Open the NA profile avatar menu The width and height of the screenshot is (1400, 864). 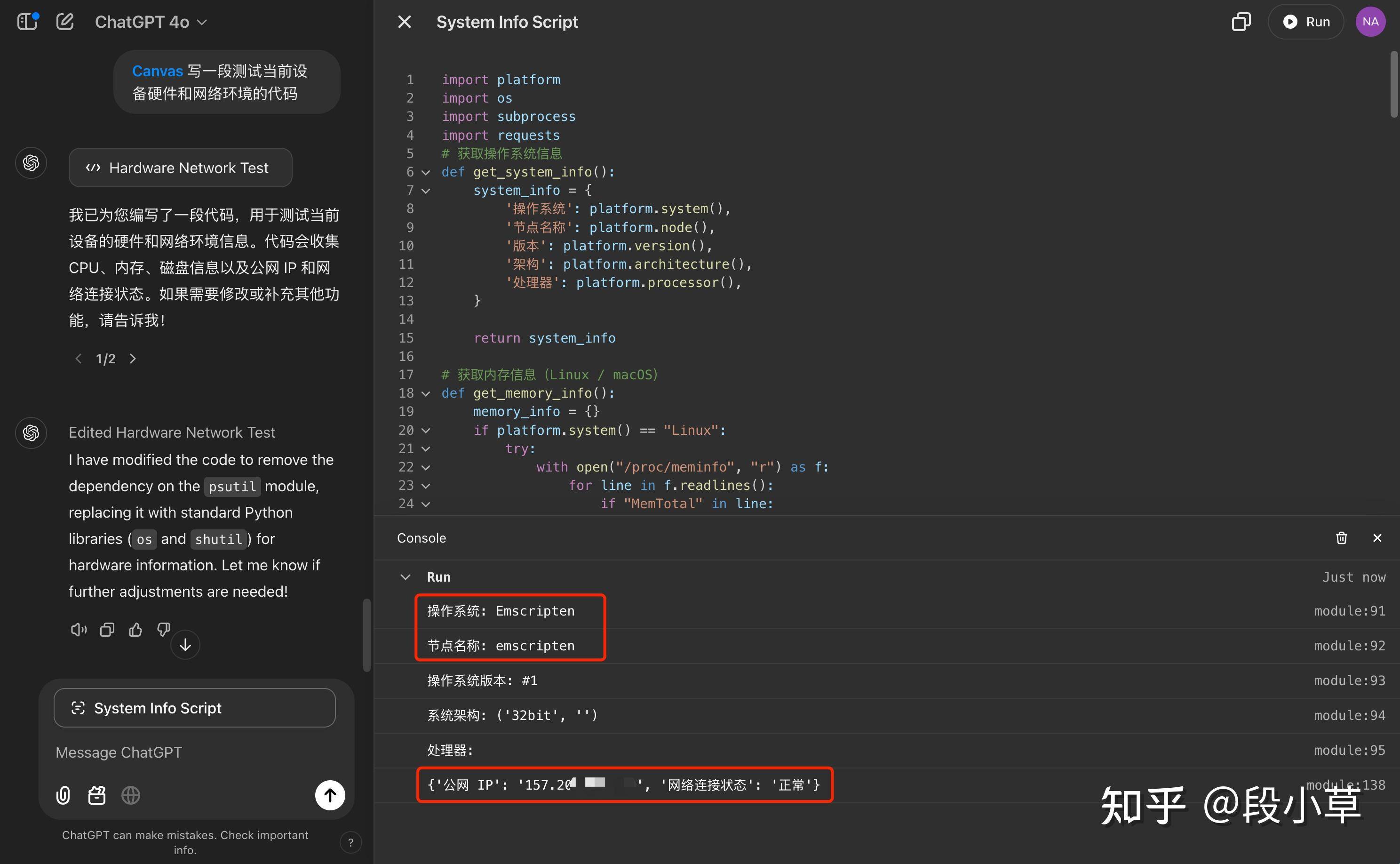pos(1370,22)
